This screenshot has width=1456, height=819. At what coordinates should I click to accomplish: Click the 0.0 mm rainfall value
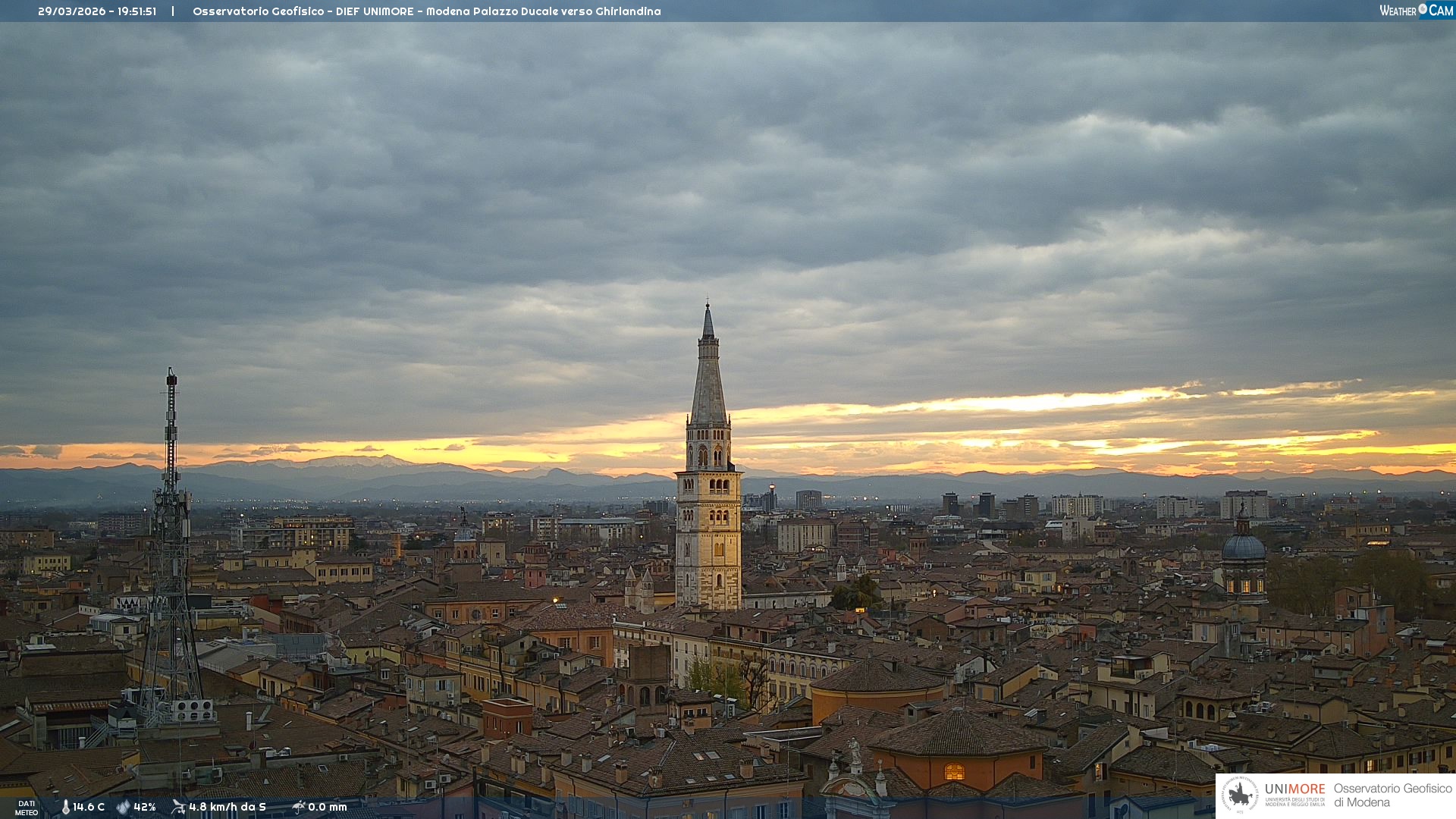coord(328,807)
